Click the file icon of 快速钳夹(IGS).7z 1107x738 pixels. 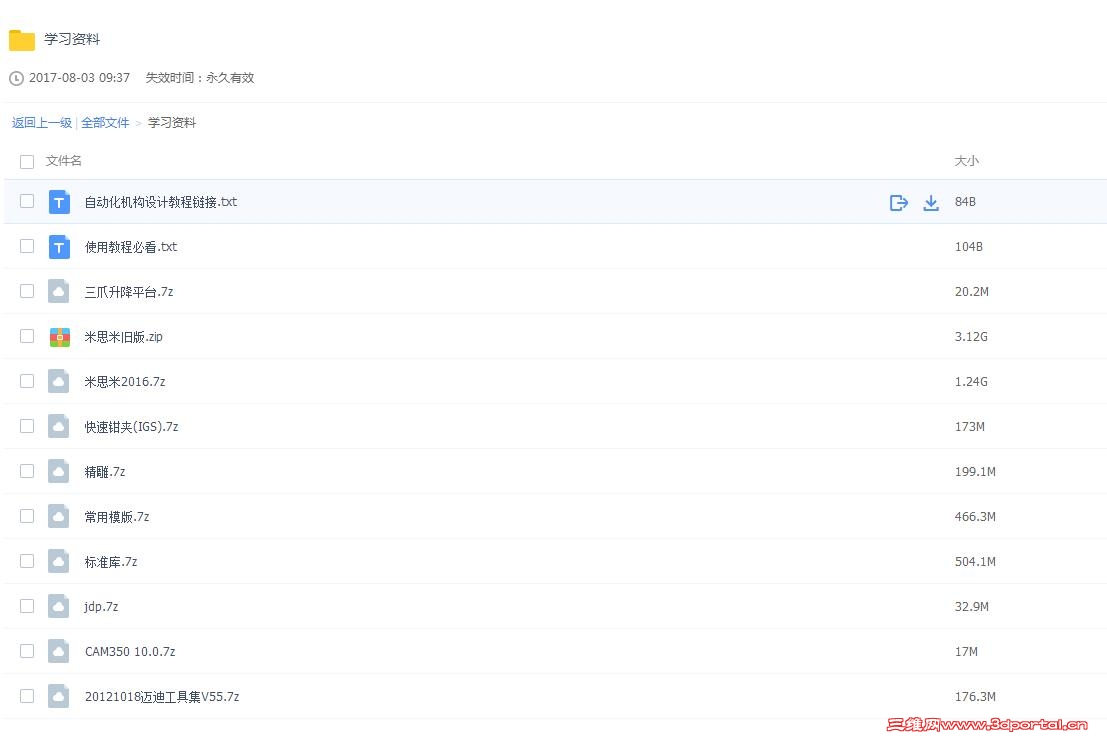(59, 427)
